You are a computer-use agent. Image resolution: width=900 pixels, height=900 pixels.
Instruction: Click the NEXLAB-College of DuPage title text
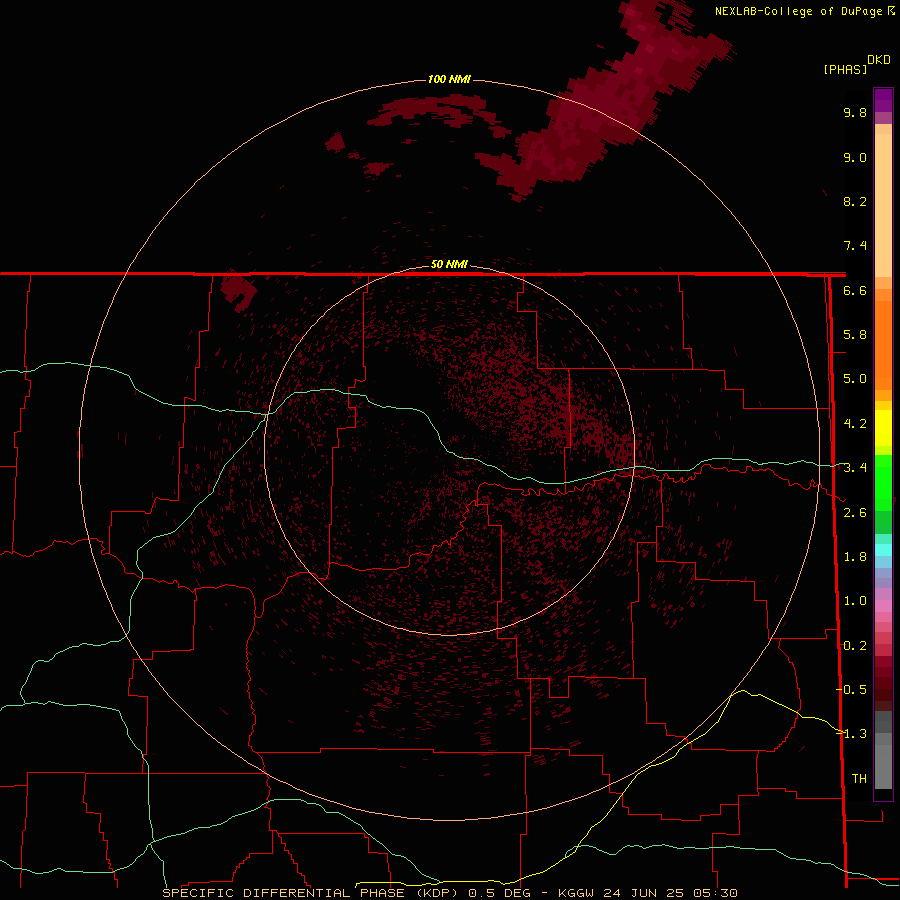[799, 11]
